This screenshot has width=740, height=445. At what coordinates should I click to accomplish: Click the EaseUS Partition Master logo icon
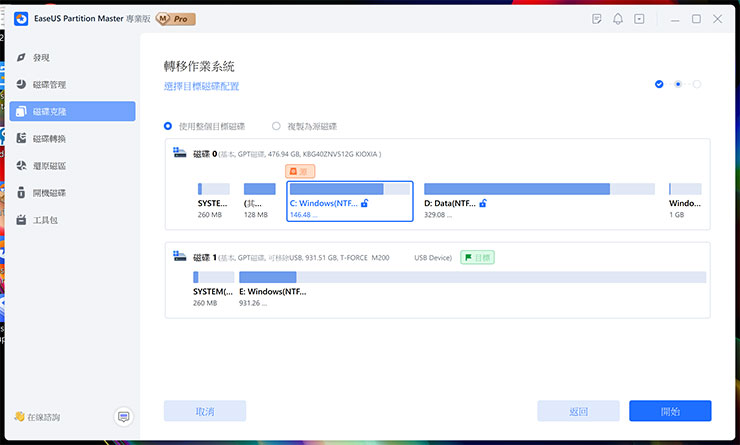coord(21,19)
